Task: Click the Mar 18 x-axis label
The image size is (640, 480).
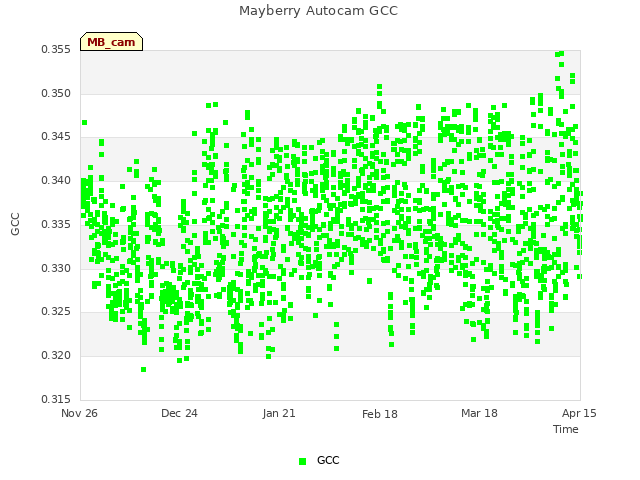Action: pos(479,413)
